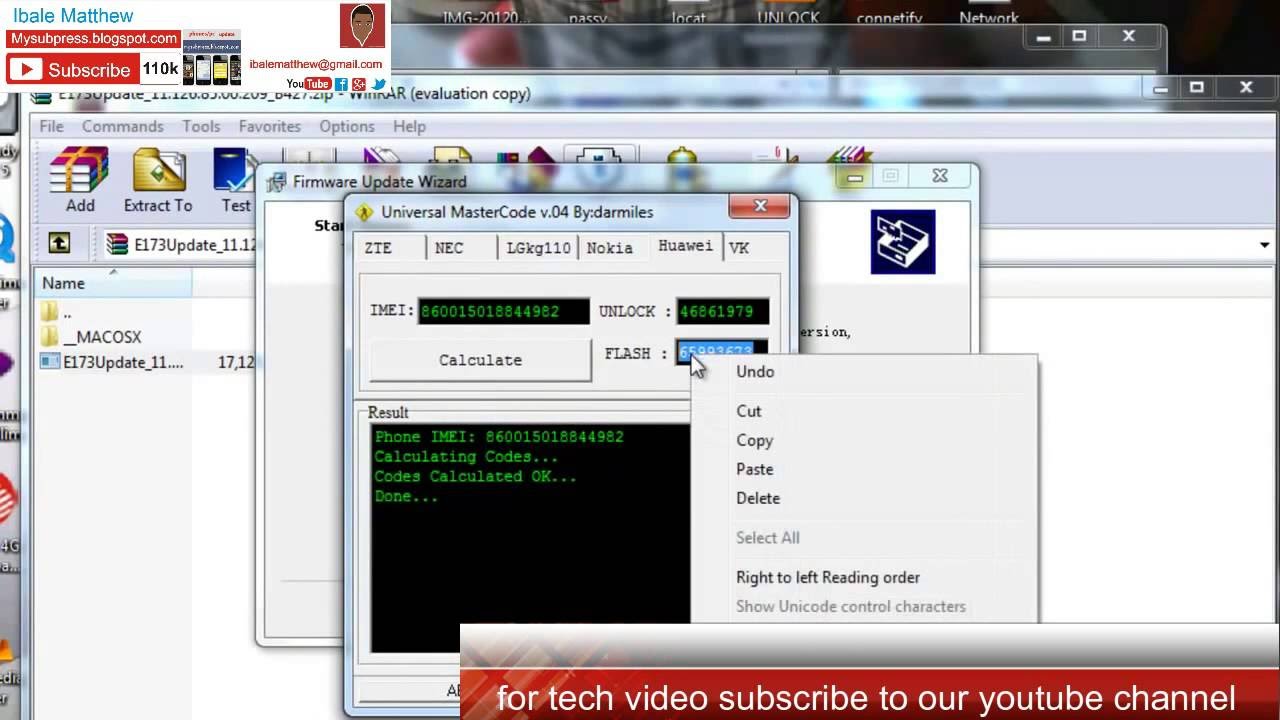
Task: Choose Delete from the context menu
Action: [758, 498]
